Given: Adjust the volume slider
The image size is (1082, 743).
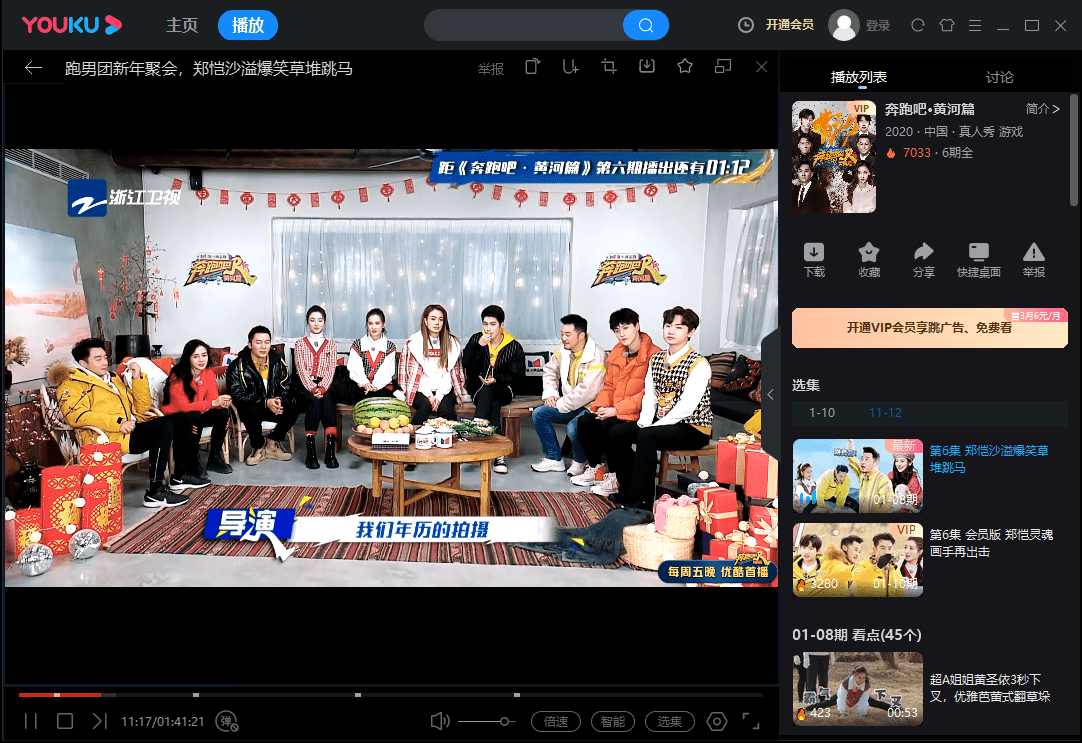Looking at the screenshot, I should tap(486, 721).
